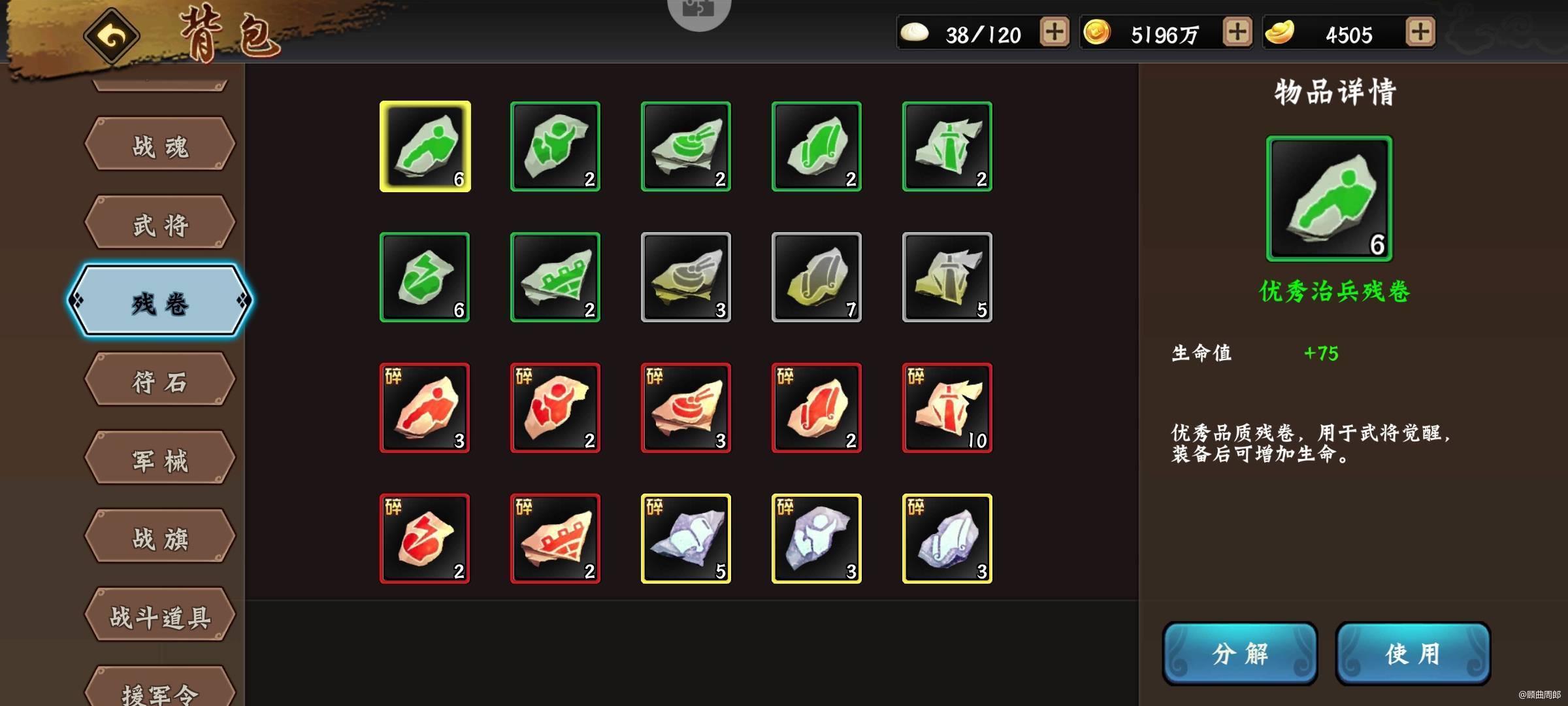This screenshot has width=1568, height=706.
Task: Select the green sword fragment in top row
Action: (947, 146)
